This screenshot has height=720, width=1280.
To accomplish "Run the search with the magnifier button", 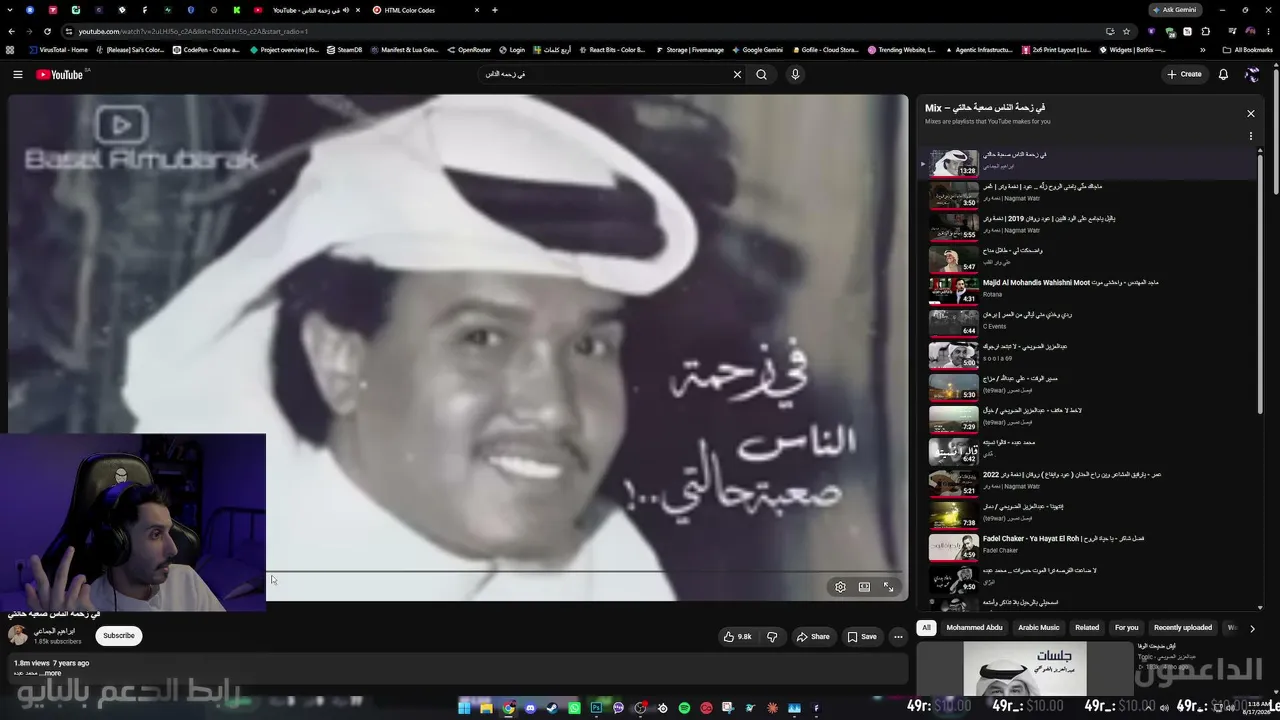I will (761, 74).
